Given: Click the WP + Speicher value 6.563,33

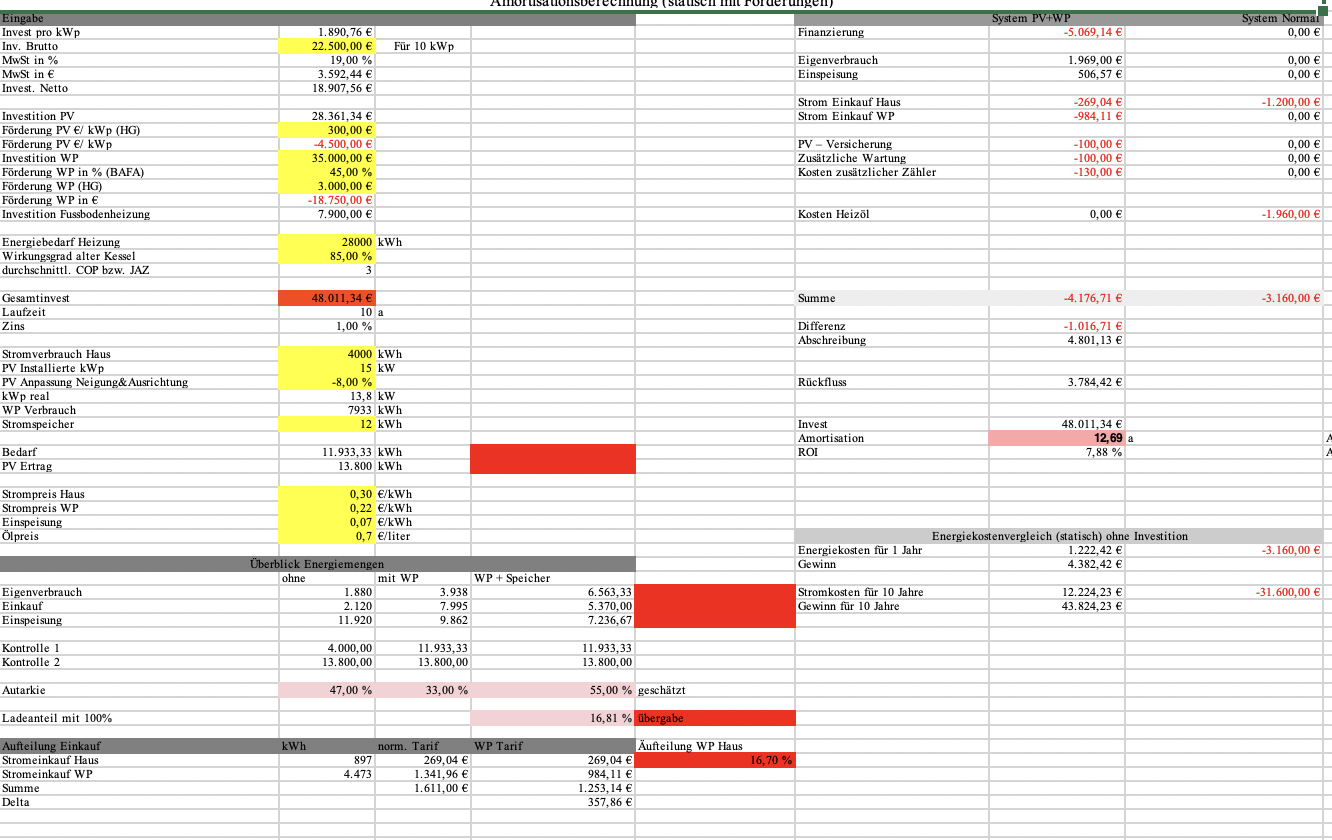Looking at the screenshot, I should (x=609, y=592).
